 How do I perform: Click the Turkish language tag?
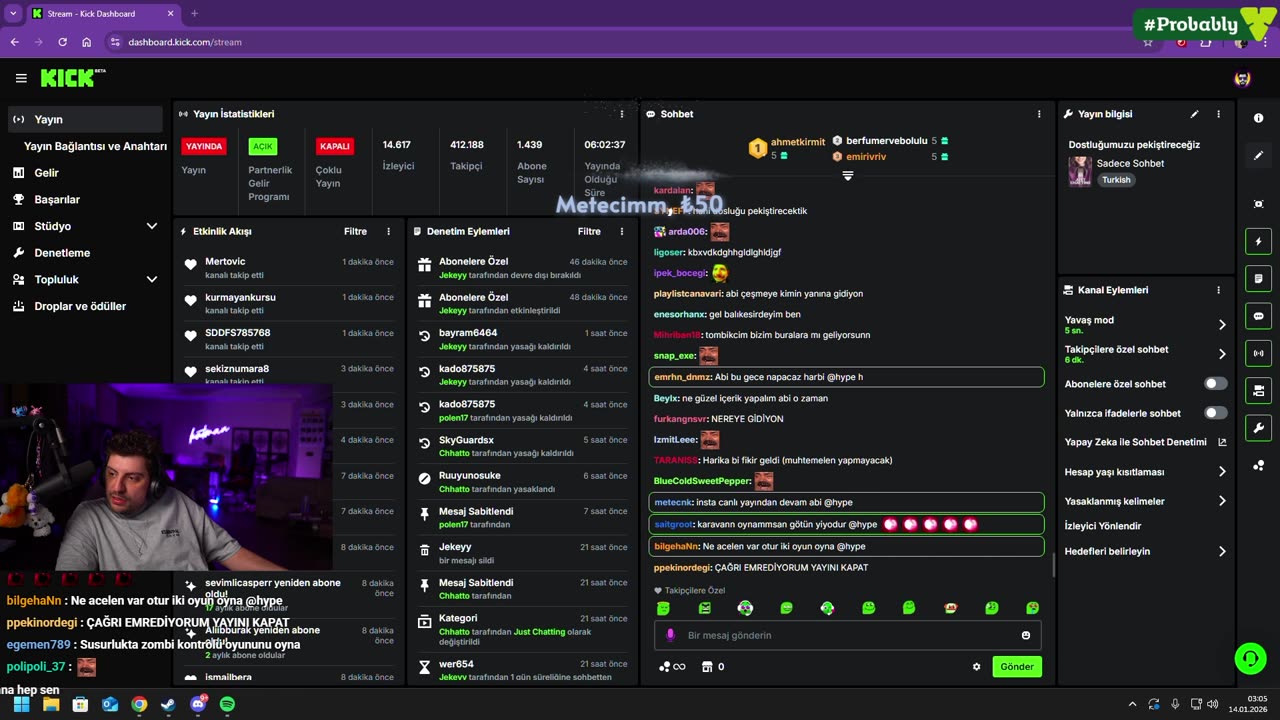1116,180
